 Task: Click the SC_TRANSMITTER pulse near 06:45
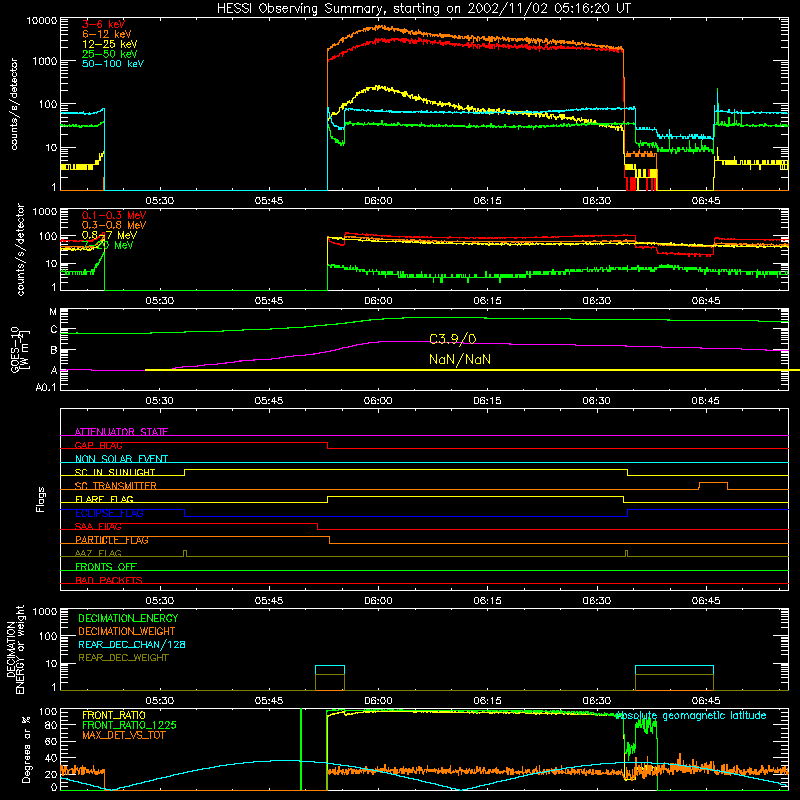[x=713, y=483]
